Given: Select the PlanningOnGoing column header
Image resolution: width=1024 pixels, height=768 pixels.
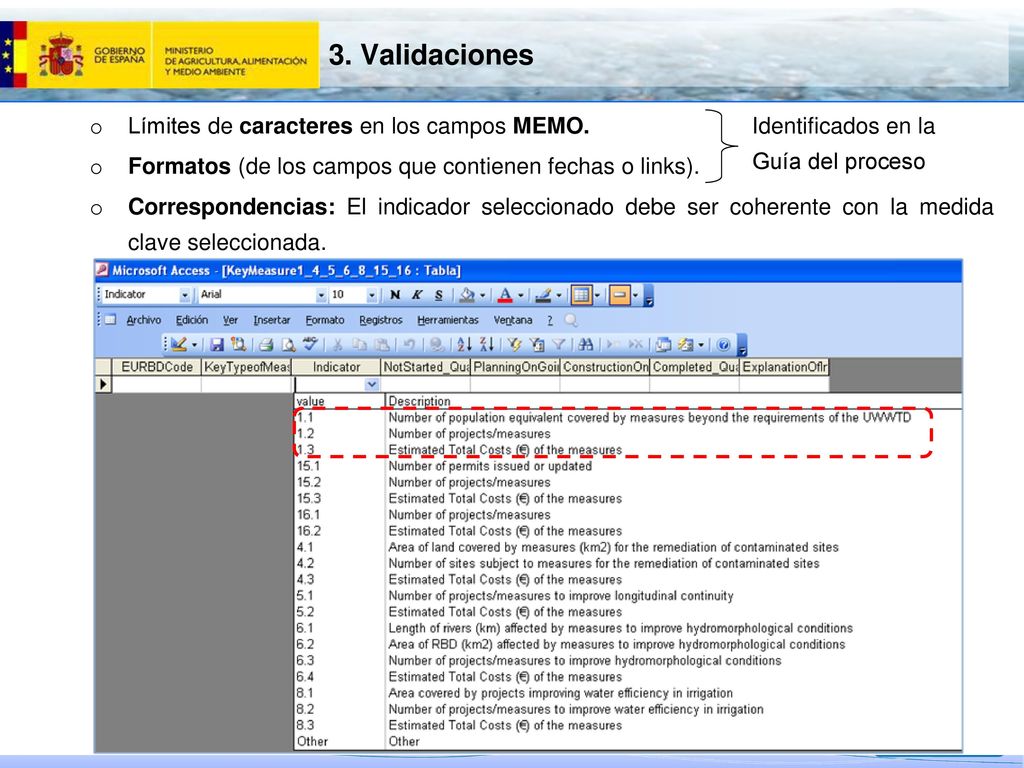Looking at the screenshot, I should tap(516, 367).
